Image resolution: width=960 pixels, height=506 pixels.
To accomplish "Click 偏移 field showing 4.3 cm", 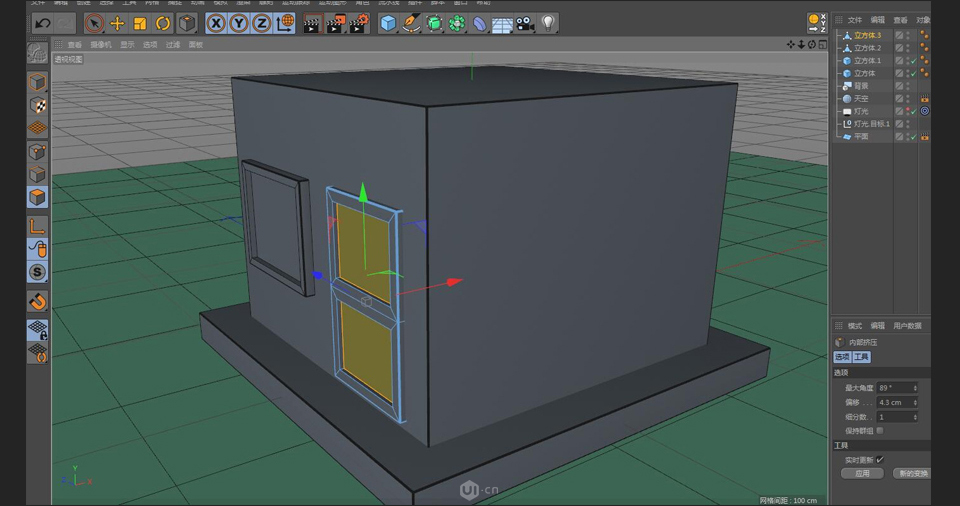I will pyautogui.click(x=898, y=402).
